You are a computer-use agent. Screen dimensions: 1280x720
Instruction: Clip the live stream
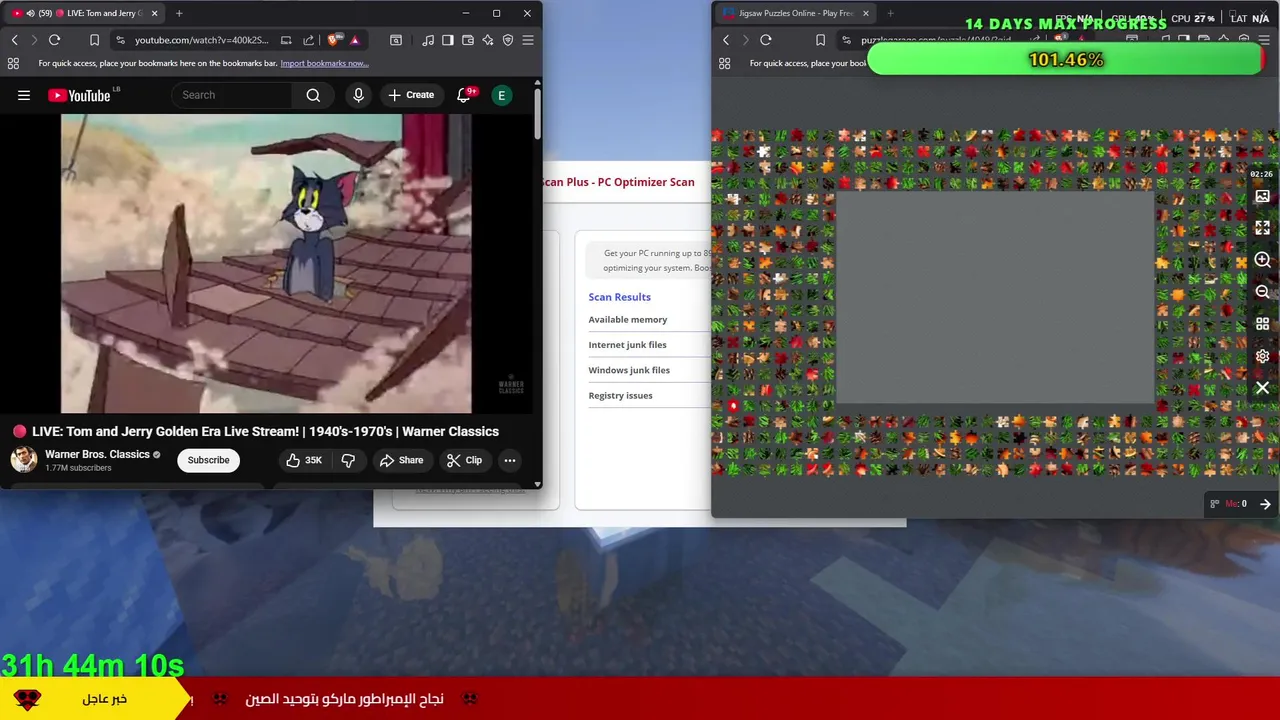[x=465, y=460]
